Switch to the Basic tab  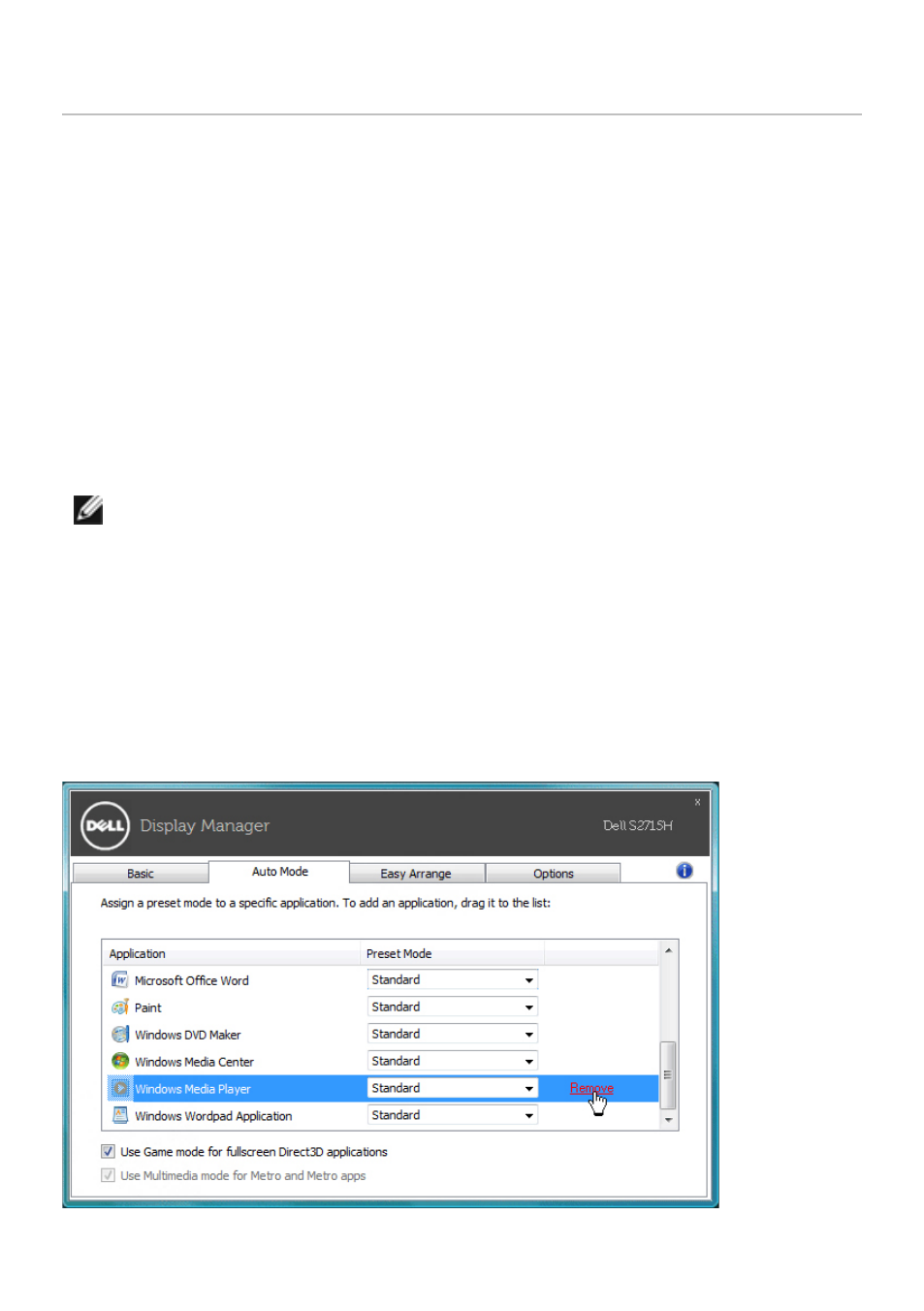(x=141, y=874)
